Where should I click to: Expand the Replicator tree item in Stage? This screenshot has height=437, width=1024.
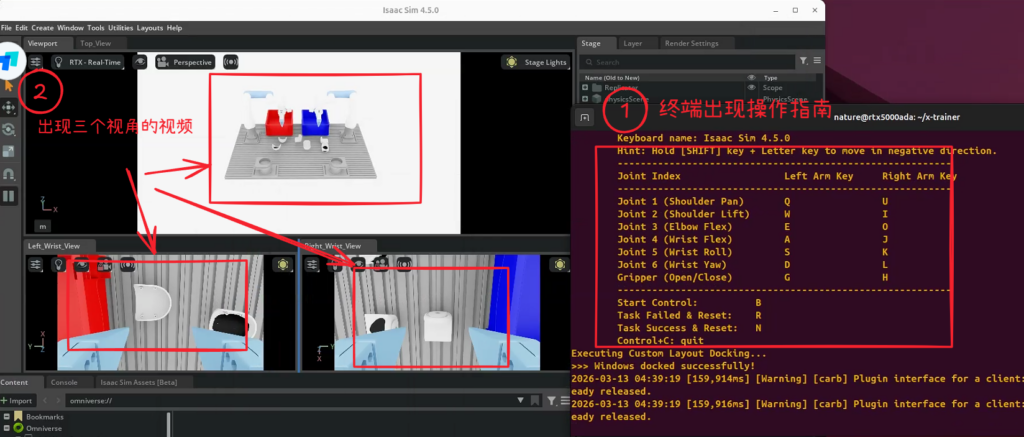585,88
